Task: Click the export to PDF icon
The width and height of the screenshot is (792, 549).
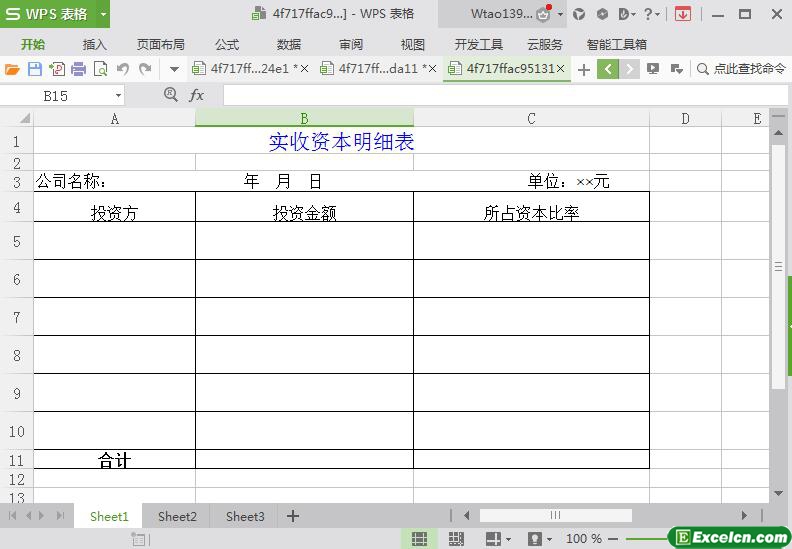Action: [57, 69]
